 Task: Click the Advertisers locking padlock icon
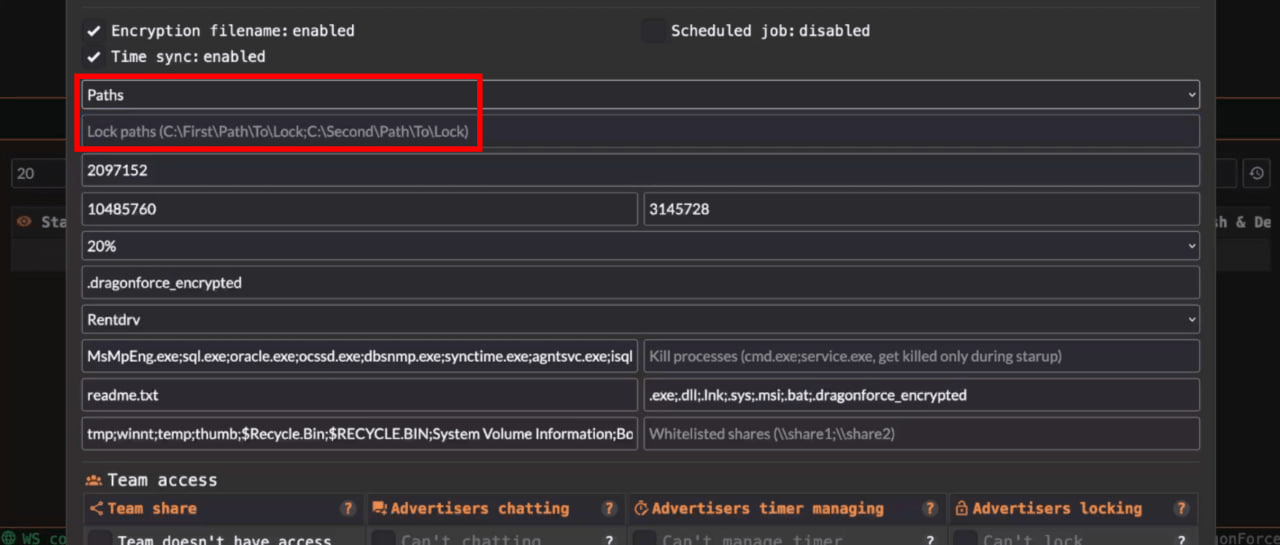click(961, 509)
